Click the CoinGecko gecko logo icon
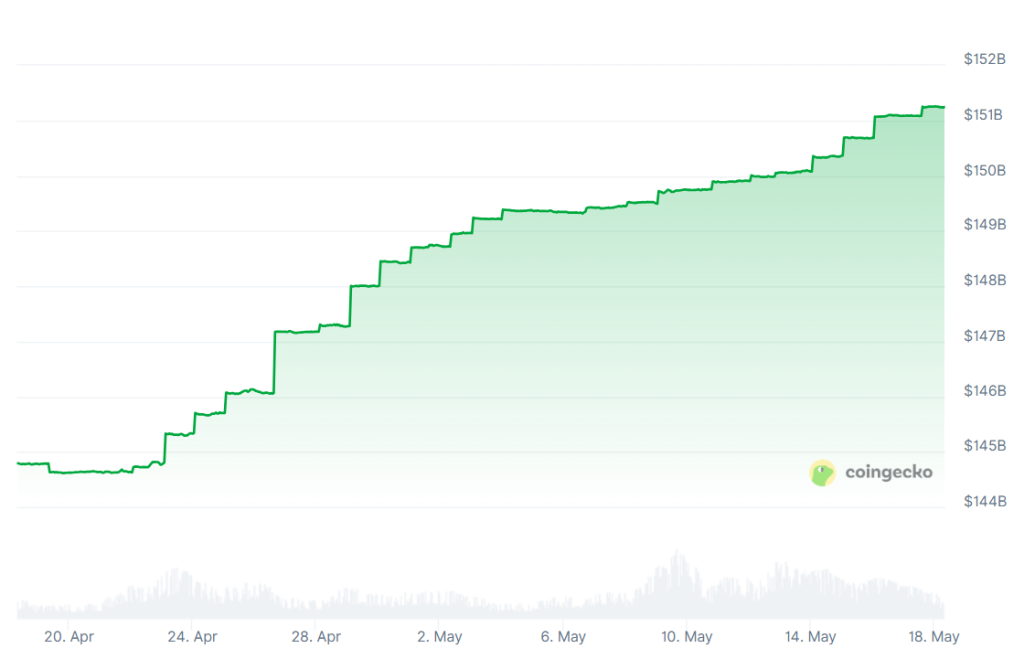The width and height of the screenshot is (1024, 659). (822, 473)
